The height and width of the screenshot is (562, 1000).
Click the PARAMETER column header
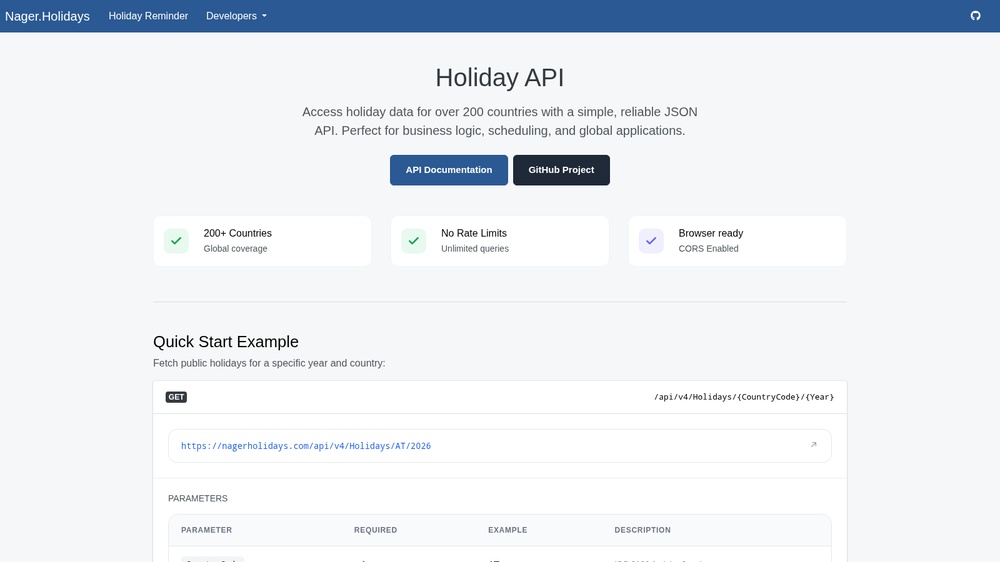pyautogui.click(x=207, y=530)
